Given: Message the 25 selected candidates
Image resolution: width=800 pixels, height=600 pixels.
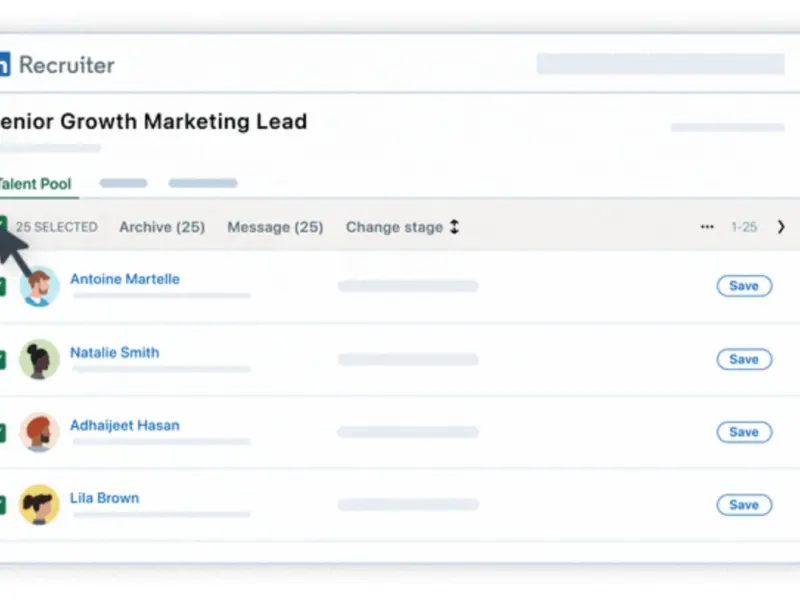Looking at the screenshot, I should tap(275, 227).
